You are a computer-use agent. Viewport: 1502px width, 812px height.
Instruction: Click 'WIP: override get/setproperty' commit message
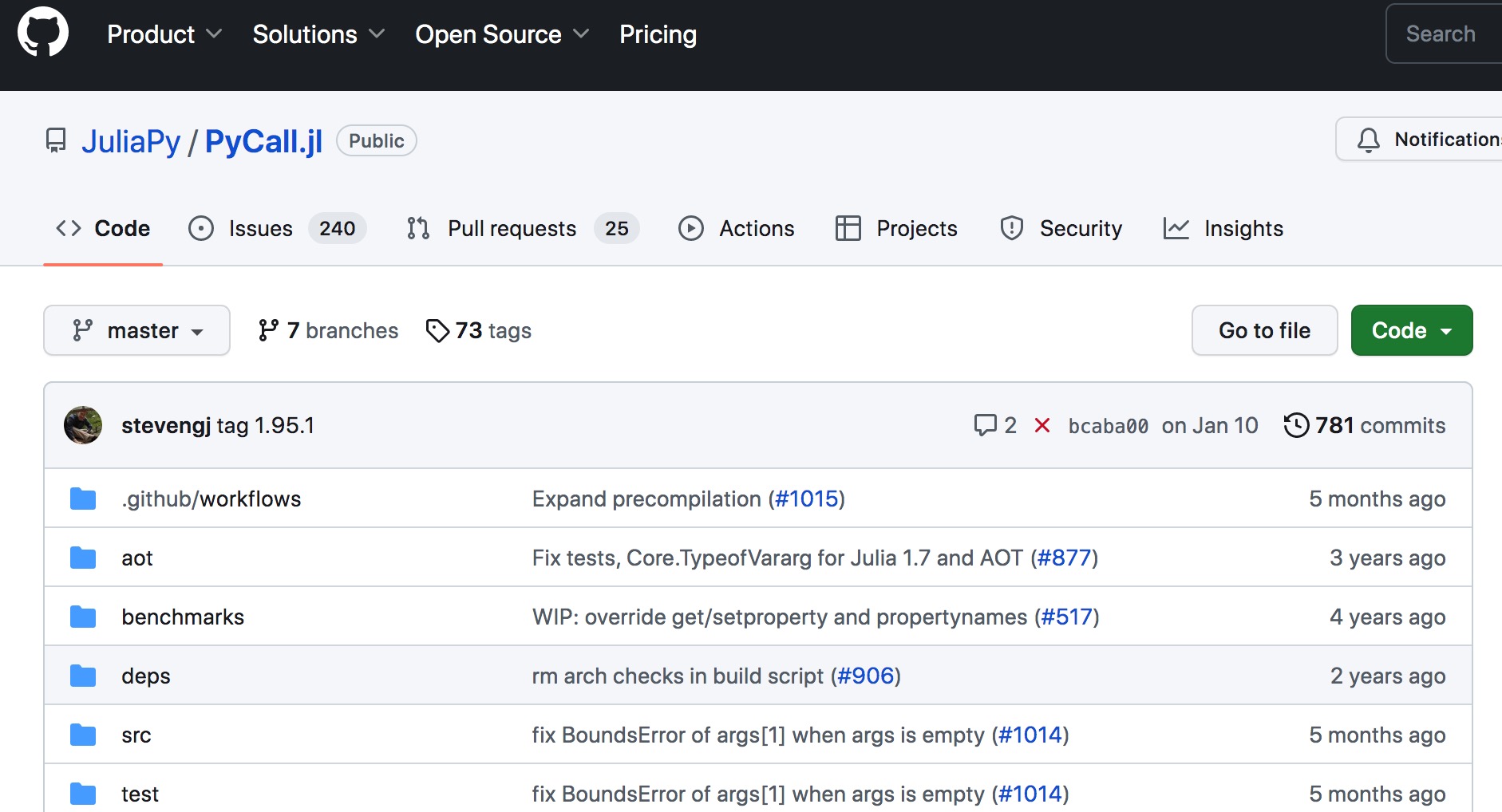coord(780,617)
